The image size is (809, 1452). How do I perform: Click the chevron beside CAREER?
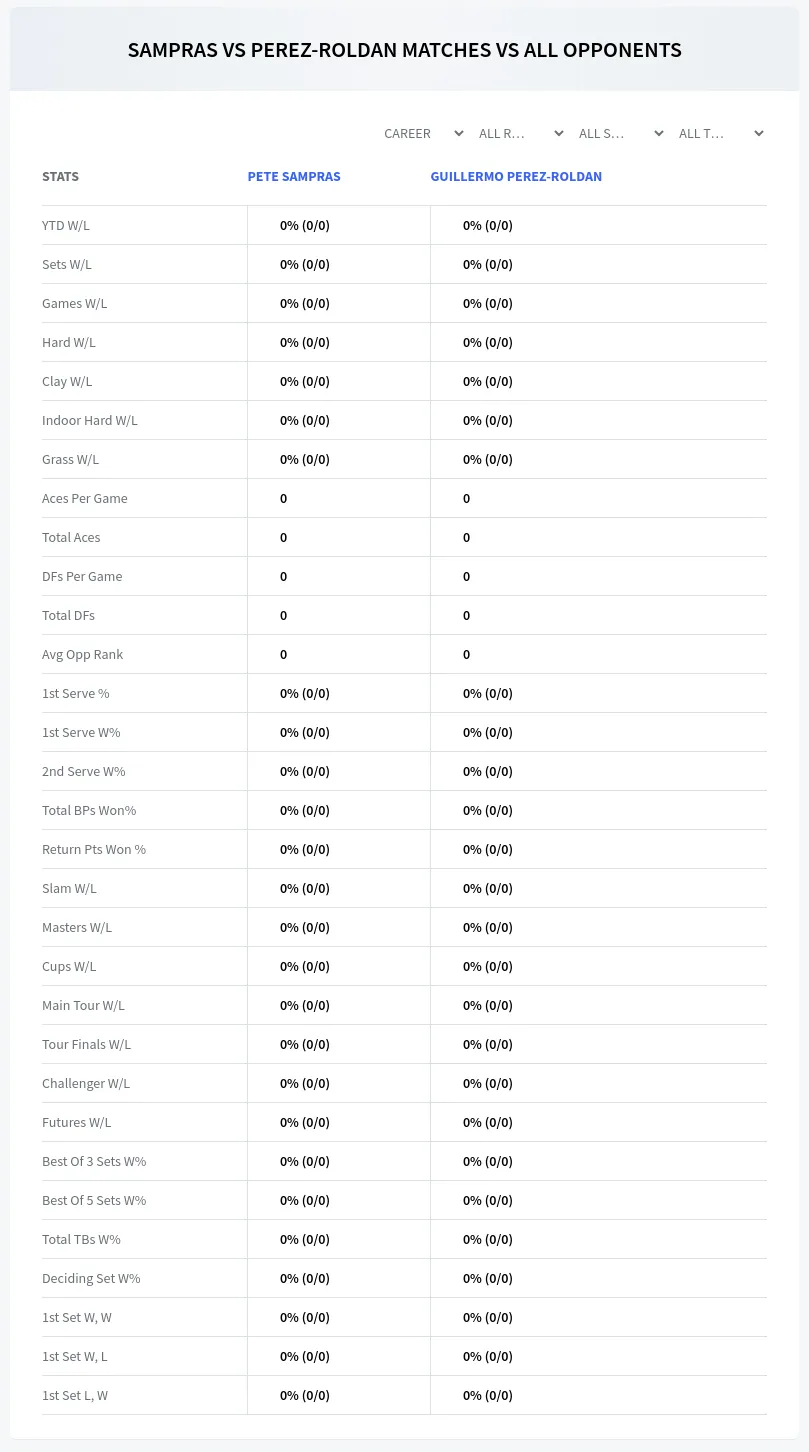(459, 133)
